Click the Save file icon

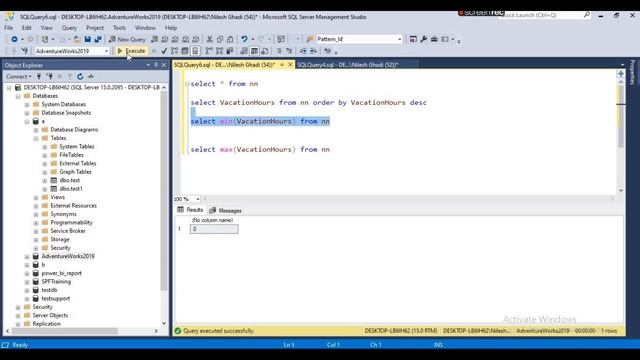pos(87,39)
